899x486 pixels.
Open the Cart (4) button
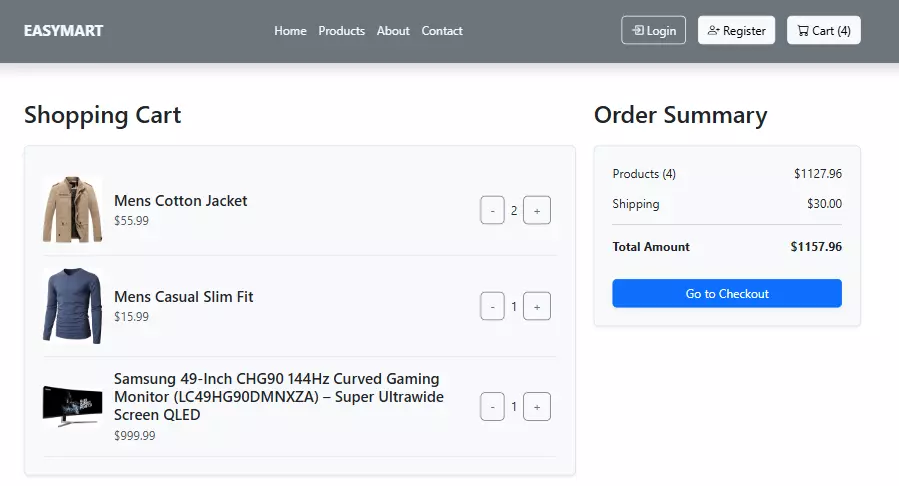point(823,30)
